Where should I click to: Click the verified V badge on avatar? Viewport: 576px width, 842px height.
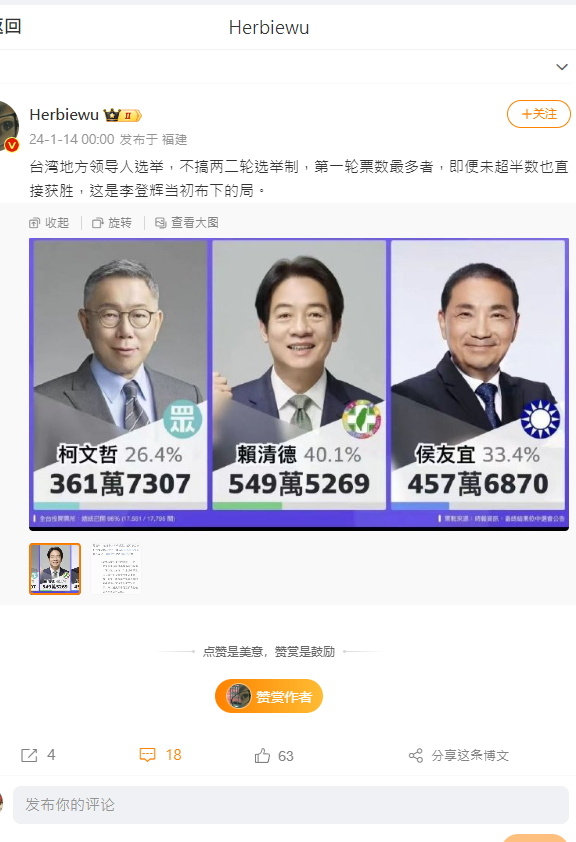pos(12,144)
